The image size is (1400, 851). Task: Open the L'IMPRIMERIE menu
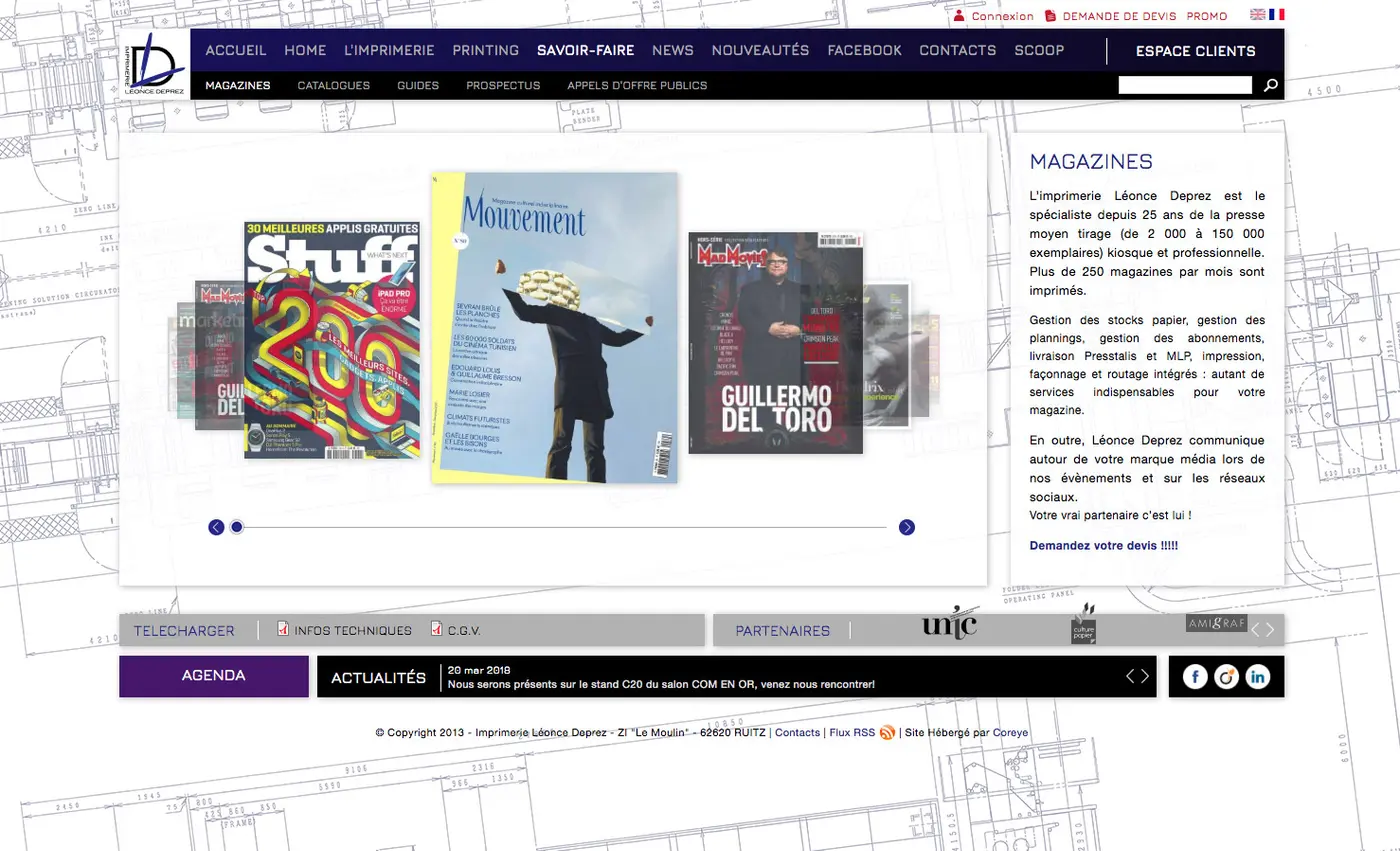pos(389,50)
